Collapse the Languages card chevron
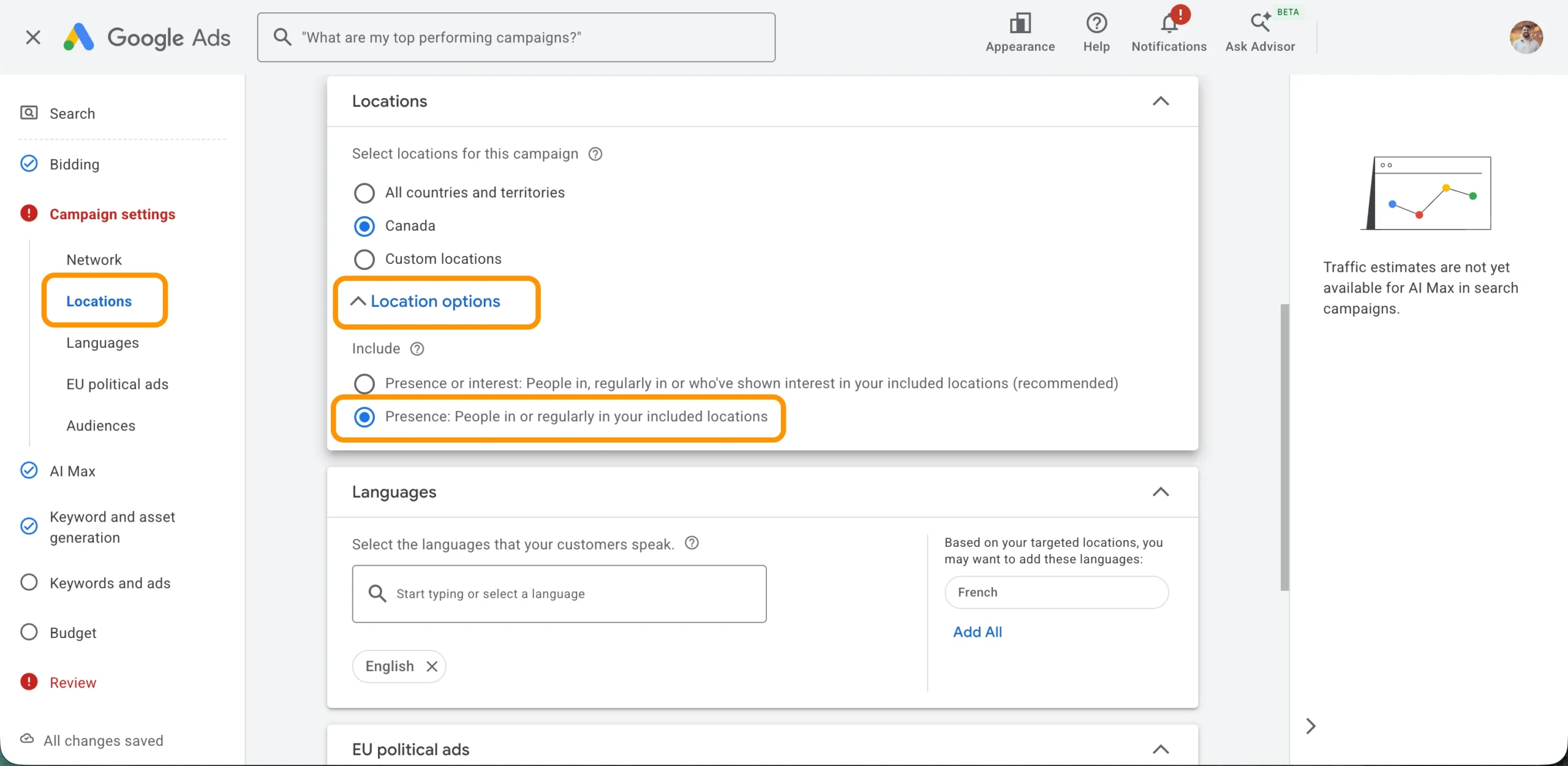Viewport: 1568px width, 766px height. pyautogui.click(x=1161, y=492)
